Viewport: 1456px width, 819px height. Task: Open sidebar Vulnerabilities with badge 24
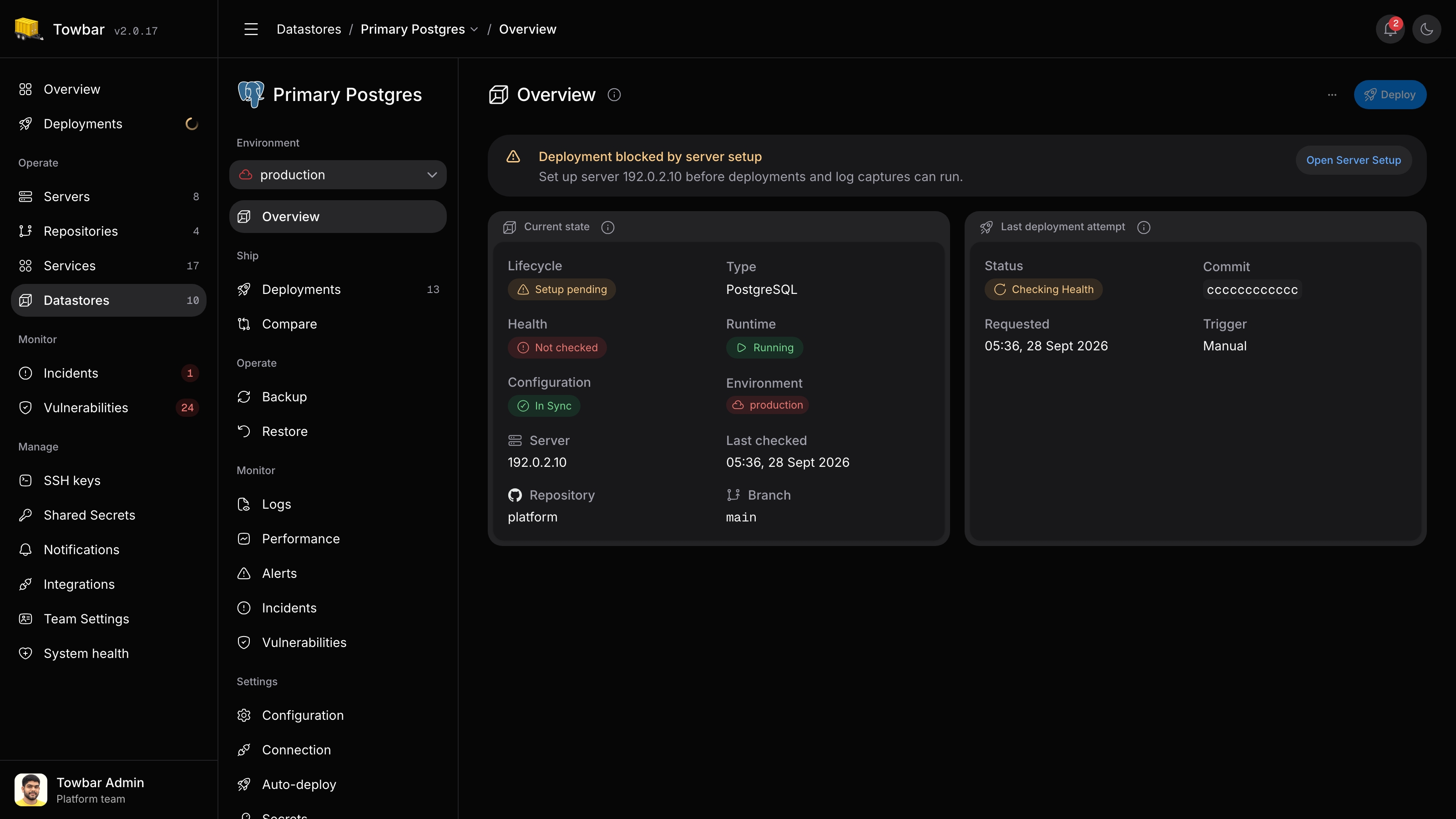pos(109,408)
